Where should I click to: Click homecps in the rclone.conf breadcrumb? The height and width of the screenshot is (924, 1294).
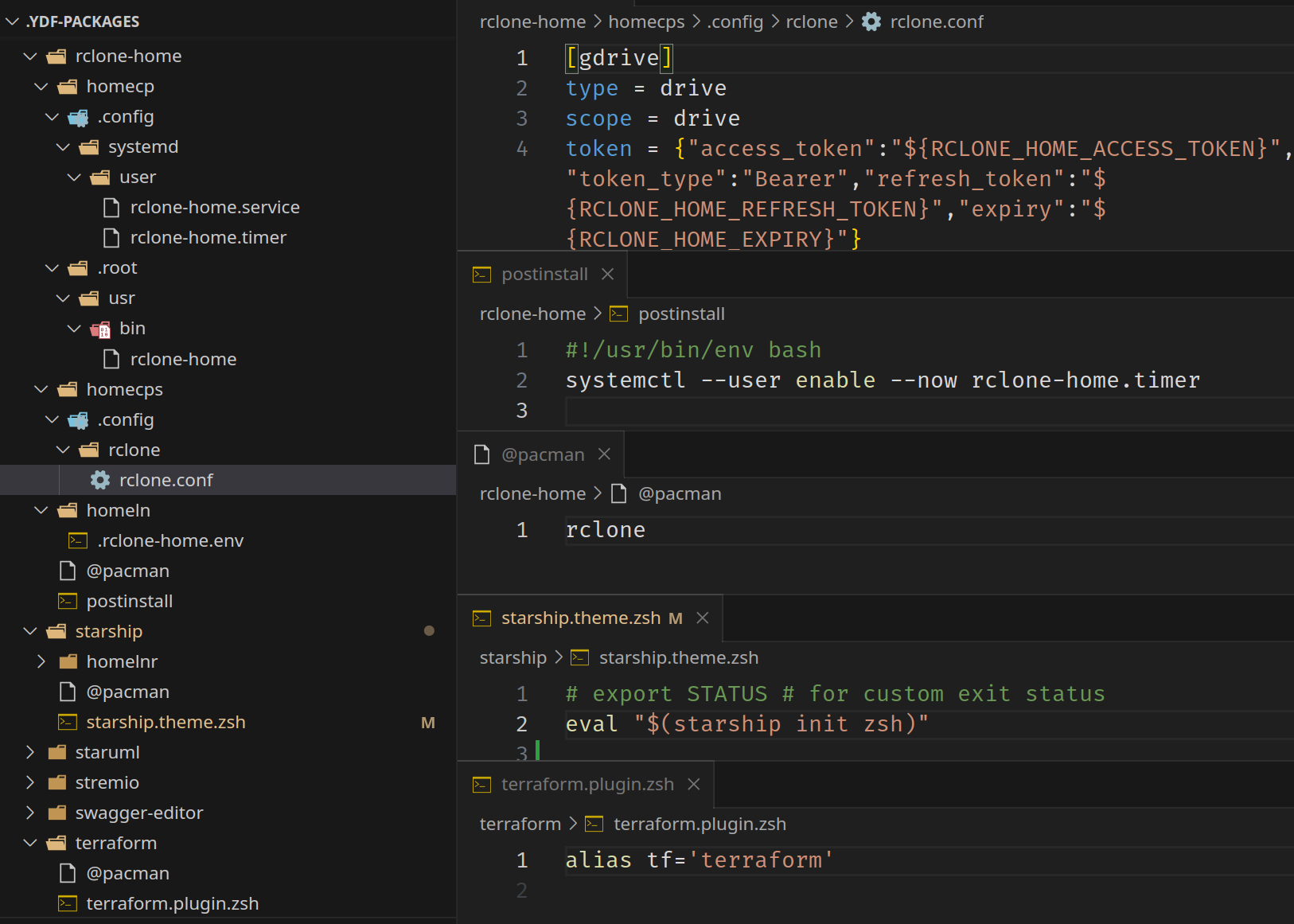tap(646, 21)
